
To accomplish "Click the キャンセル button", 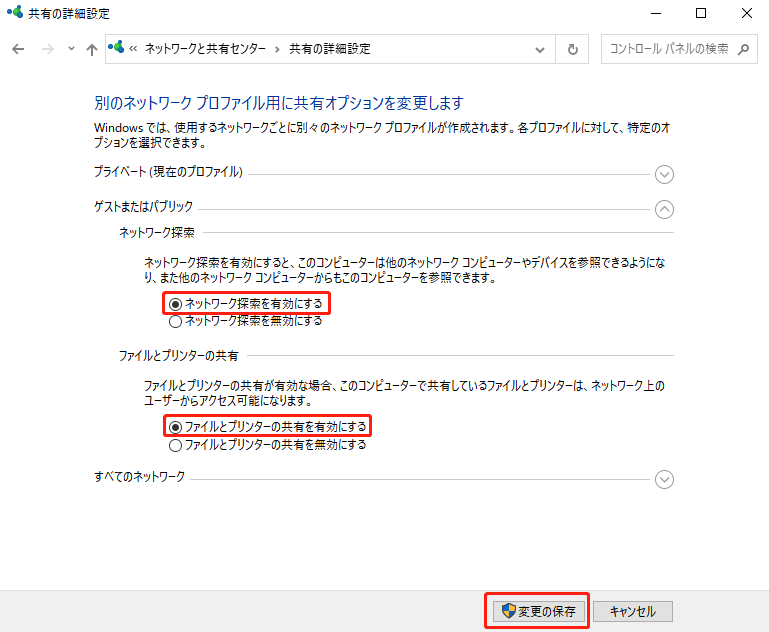I will (633, 611).
